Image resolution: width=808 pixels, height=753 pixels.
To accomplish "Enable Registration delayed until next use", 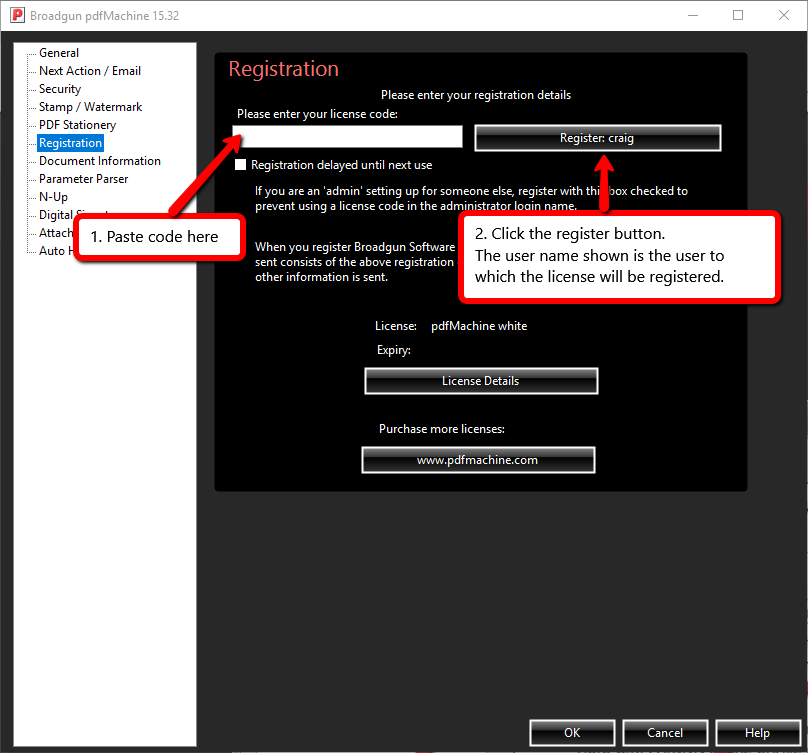I will click(240, 165).
